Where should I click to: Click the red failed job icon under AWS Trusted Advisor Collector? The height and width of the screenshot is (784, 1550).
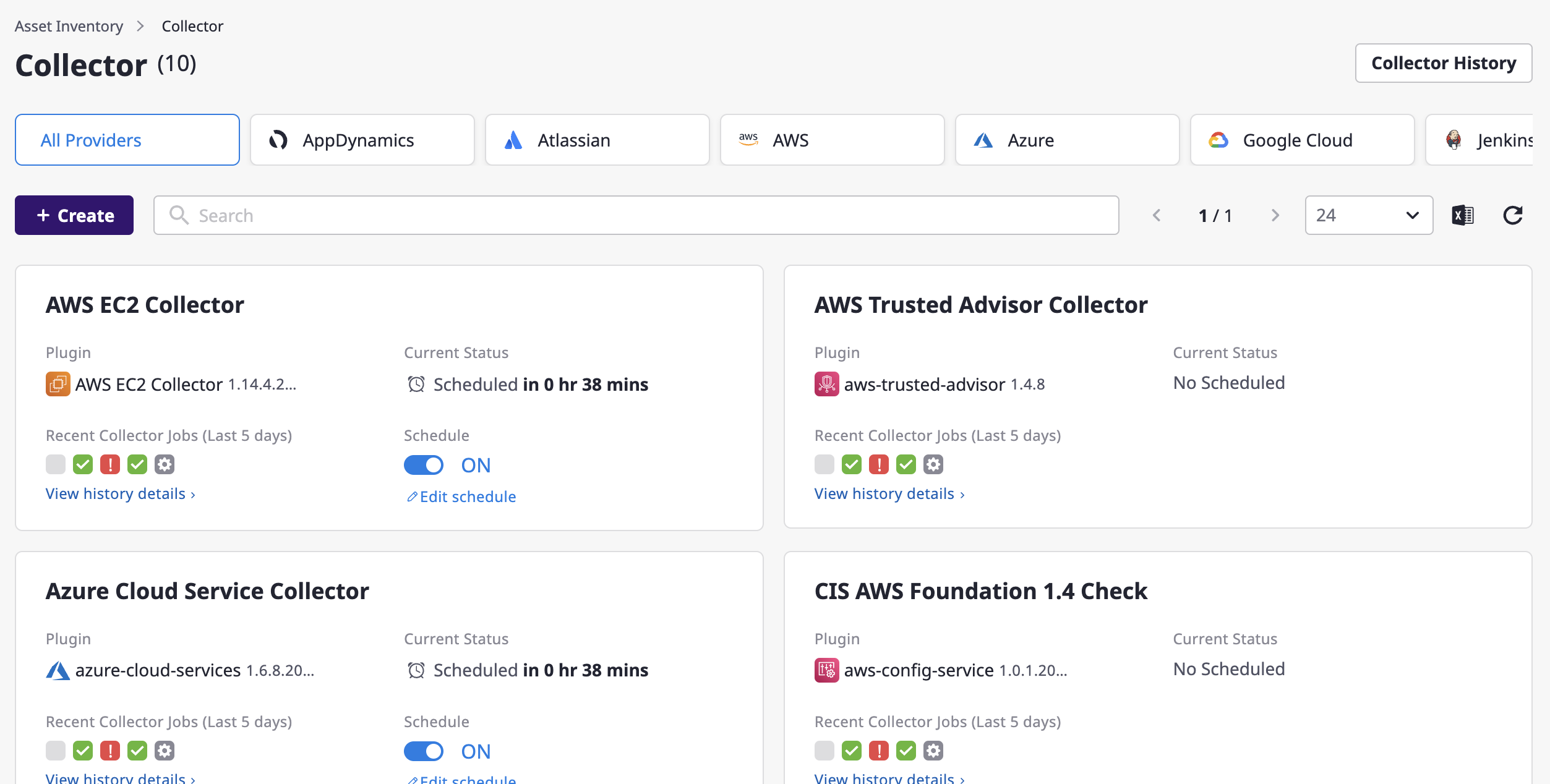tap(879, 464)
